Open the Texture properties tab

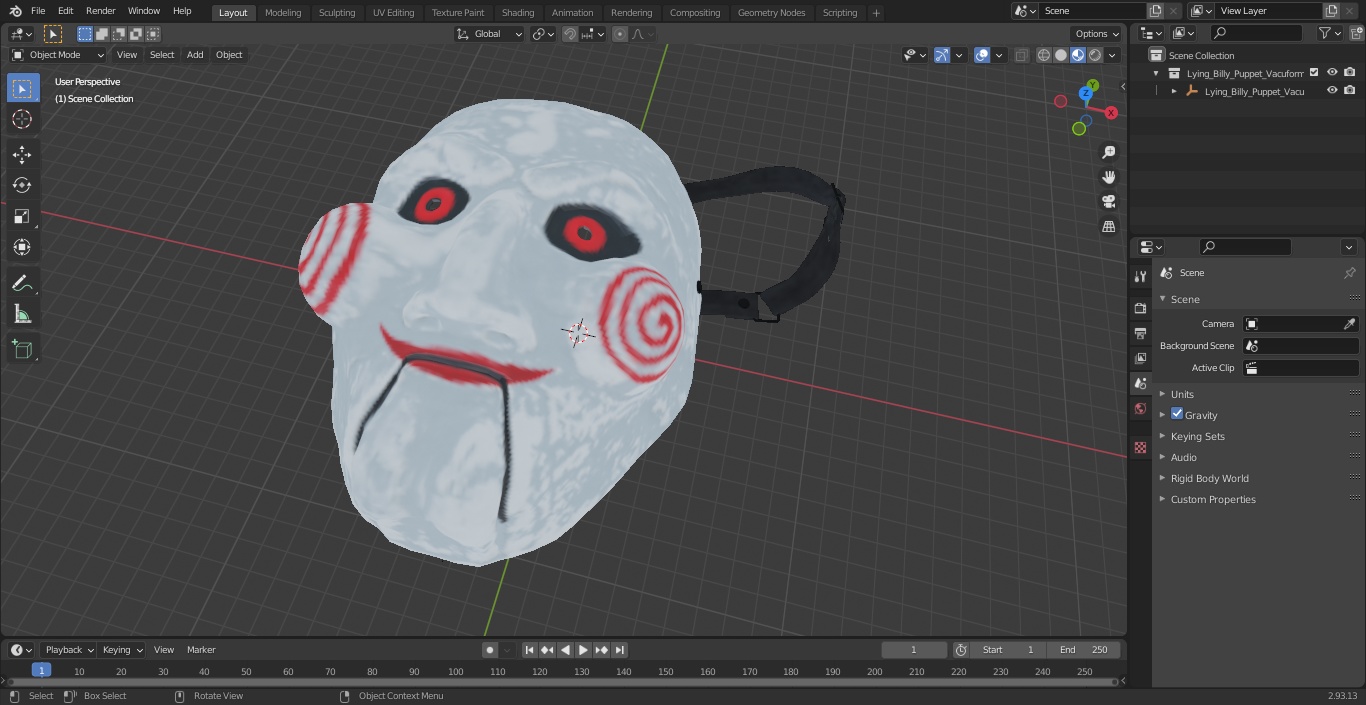tap(1140, 447)
